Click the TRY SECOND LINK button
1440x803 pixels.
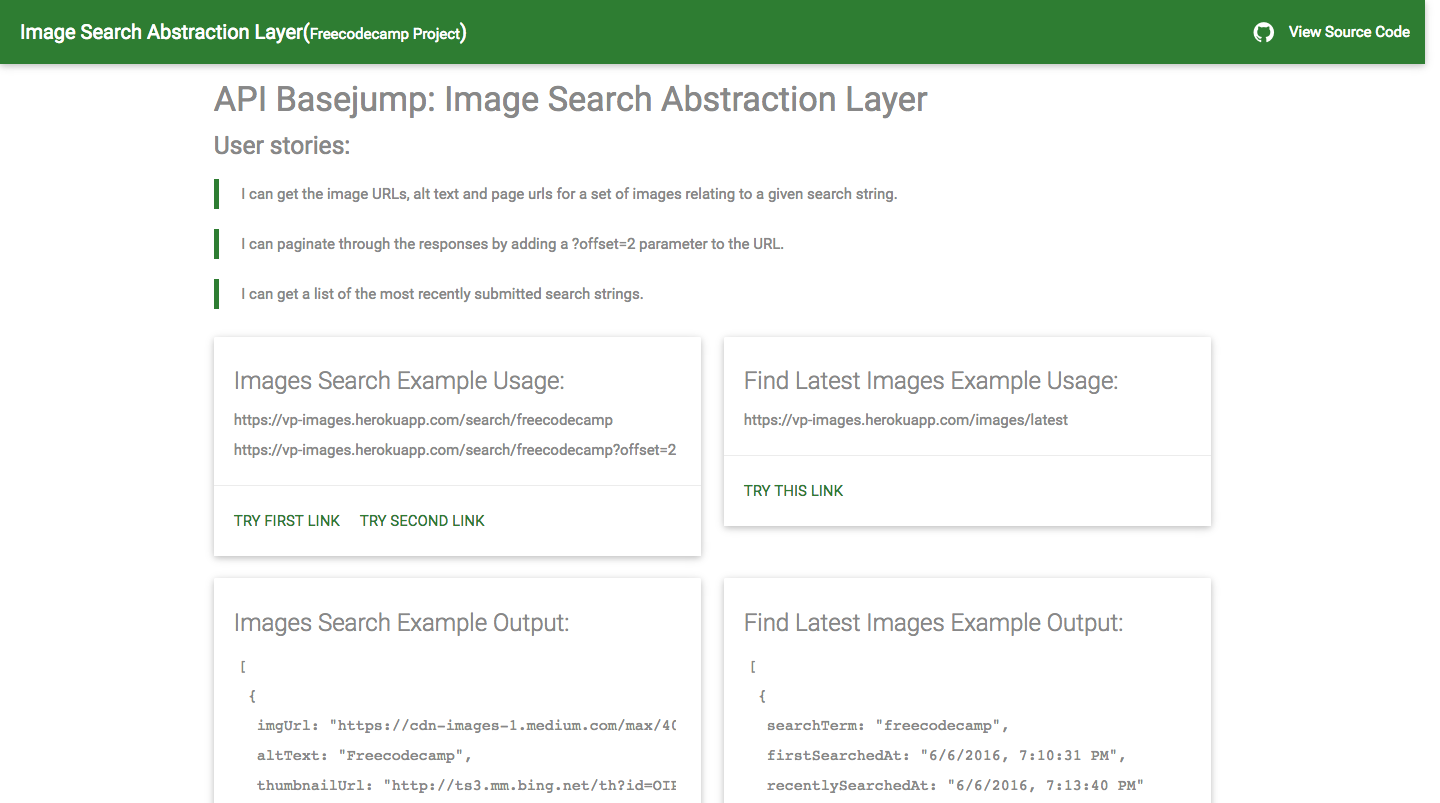click(422, 521)
